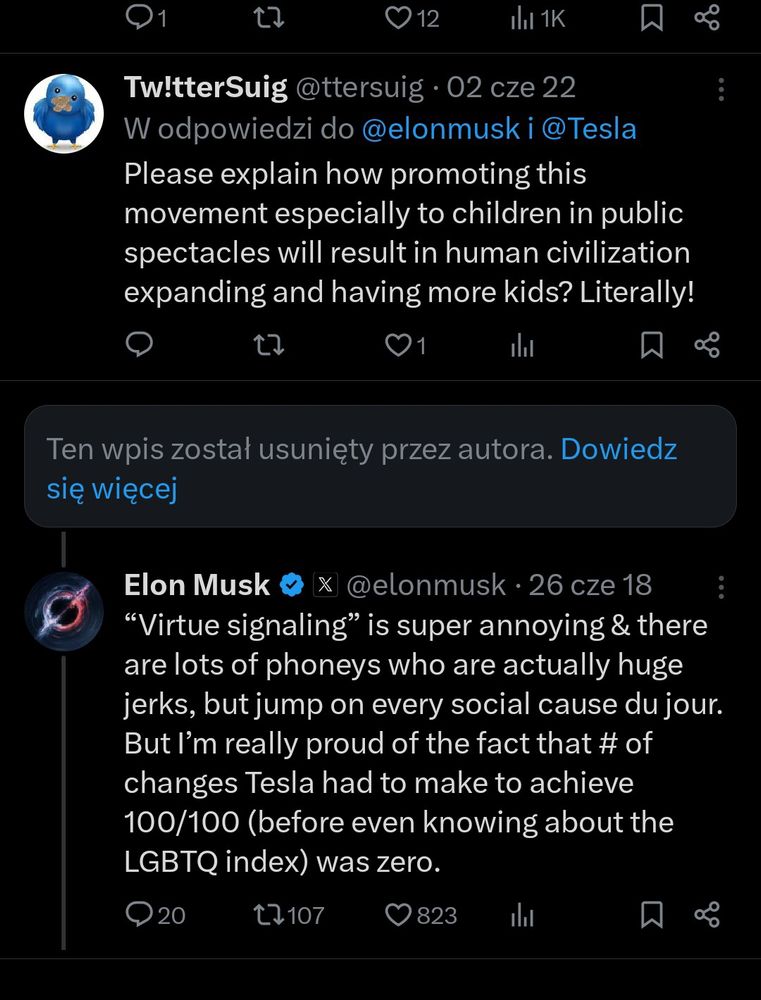Viewport: 761px width, 1000px height.
Task: Repost Tw!tterSuig's tweet
Action: pyautogui.click(x=269, y=345)
